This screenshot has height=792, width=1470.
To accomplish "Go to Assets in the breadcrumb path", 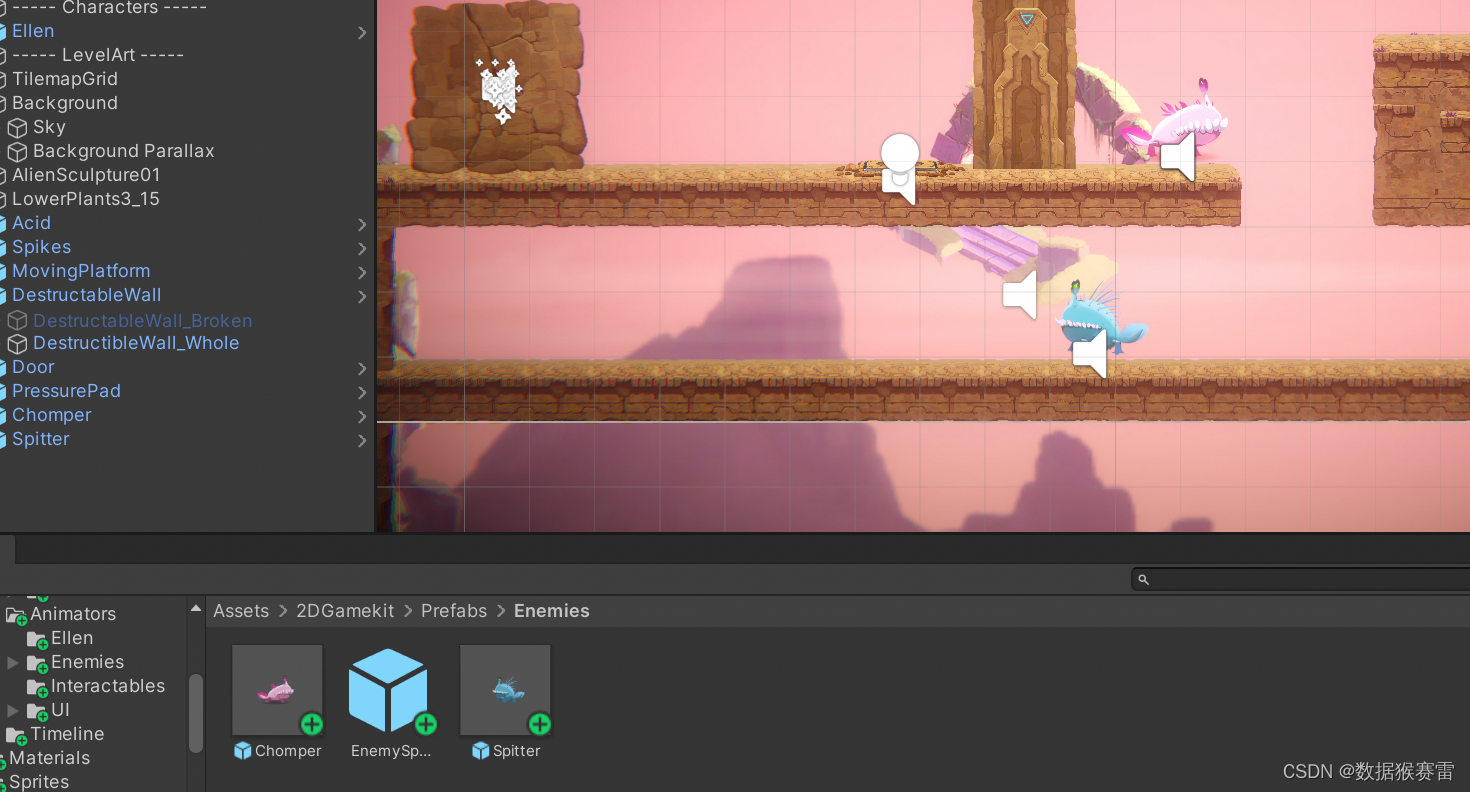I will (241, 611).
